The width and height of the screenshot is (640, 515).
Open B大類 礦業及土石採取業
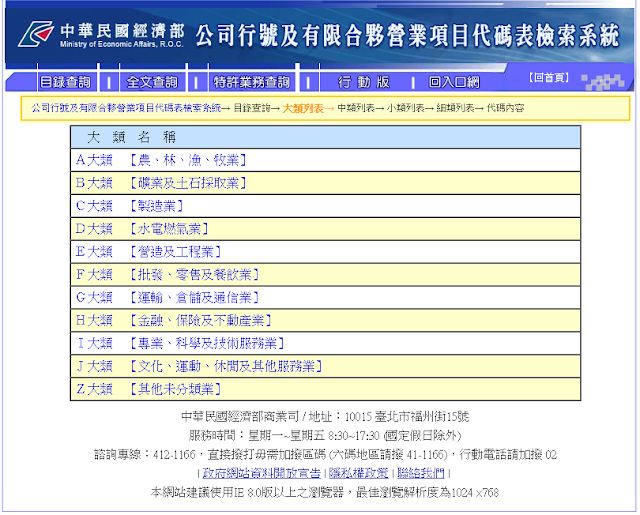tap(161, 183)
